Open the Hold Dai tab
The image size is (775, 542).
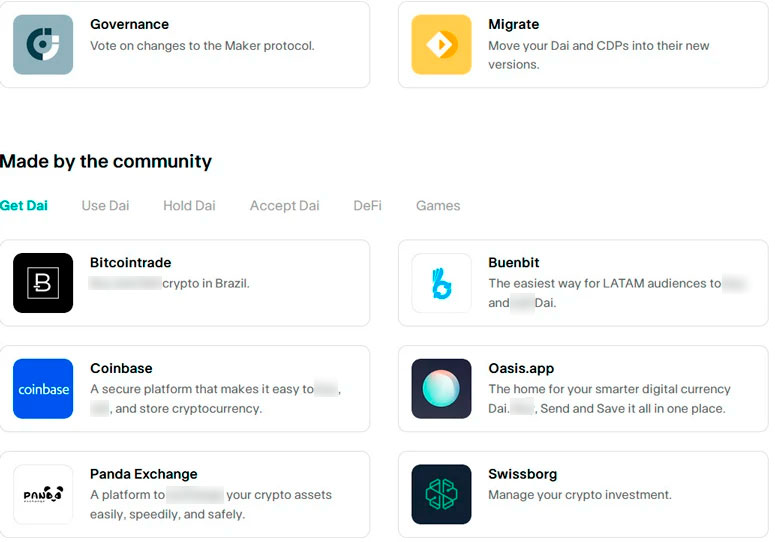[x=189, y=206]
